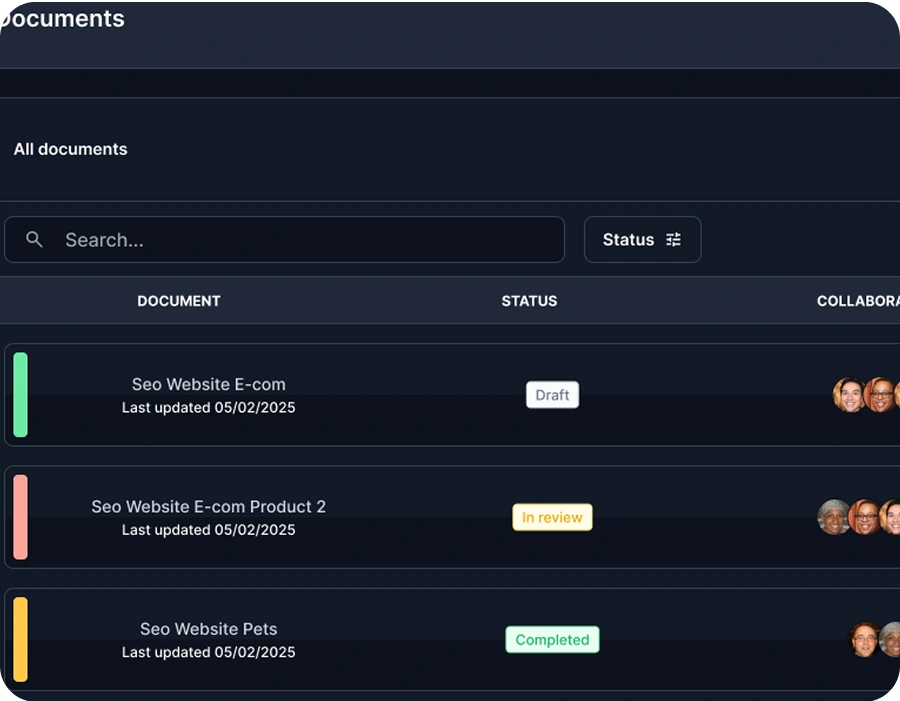The height and width of the screenshot is (701, 900).
Task: Click the green color bar on E-com row
Action: (21, 395)
